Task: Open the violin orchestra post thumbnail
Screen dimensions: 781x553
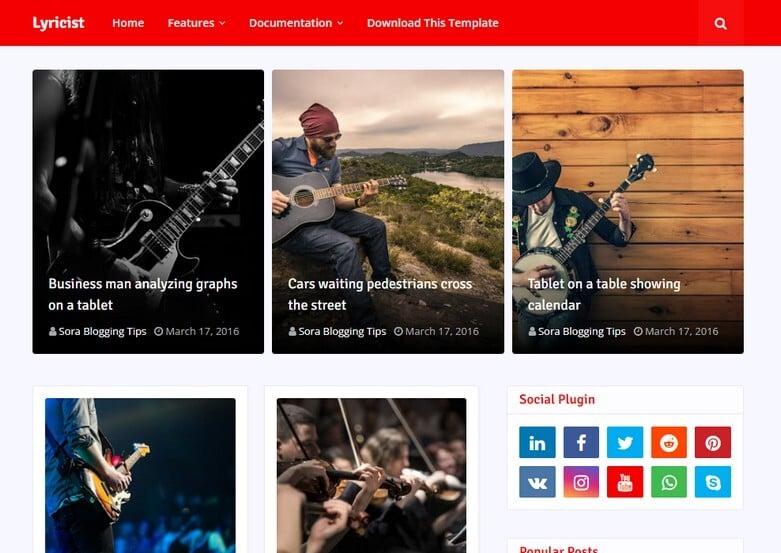Action: pyautogui.click(x=372, y=475)
